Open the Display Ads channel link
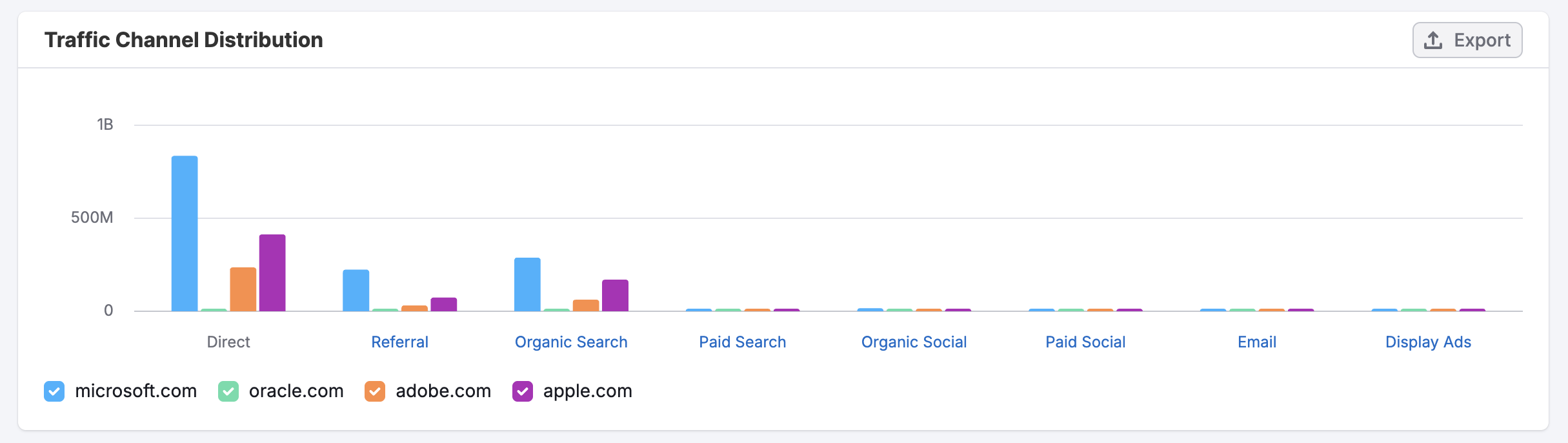Screen dimensions: 1568x443 pyautogui.click(x=1428, y=342)
